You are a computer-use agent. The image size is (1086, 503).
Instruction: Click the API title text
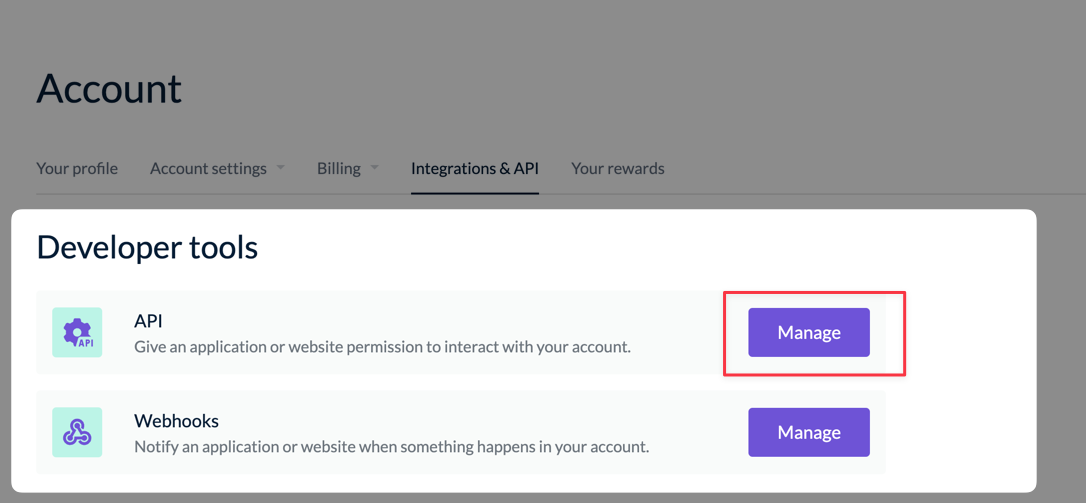148,321
